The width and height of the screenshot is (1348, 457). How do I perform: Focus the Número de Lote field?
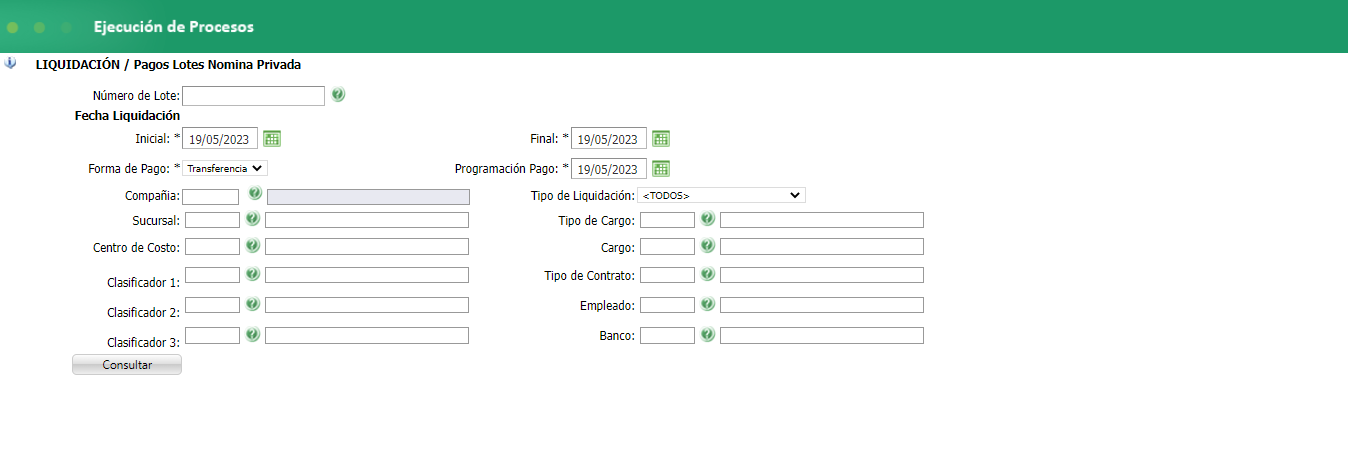[x=254, y=96]
